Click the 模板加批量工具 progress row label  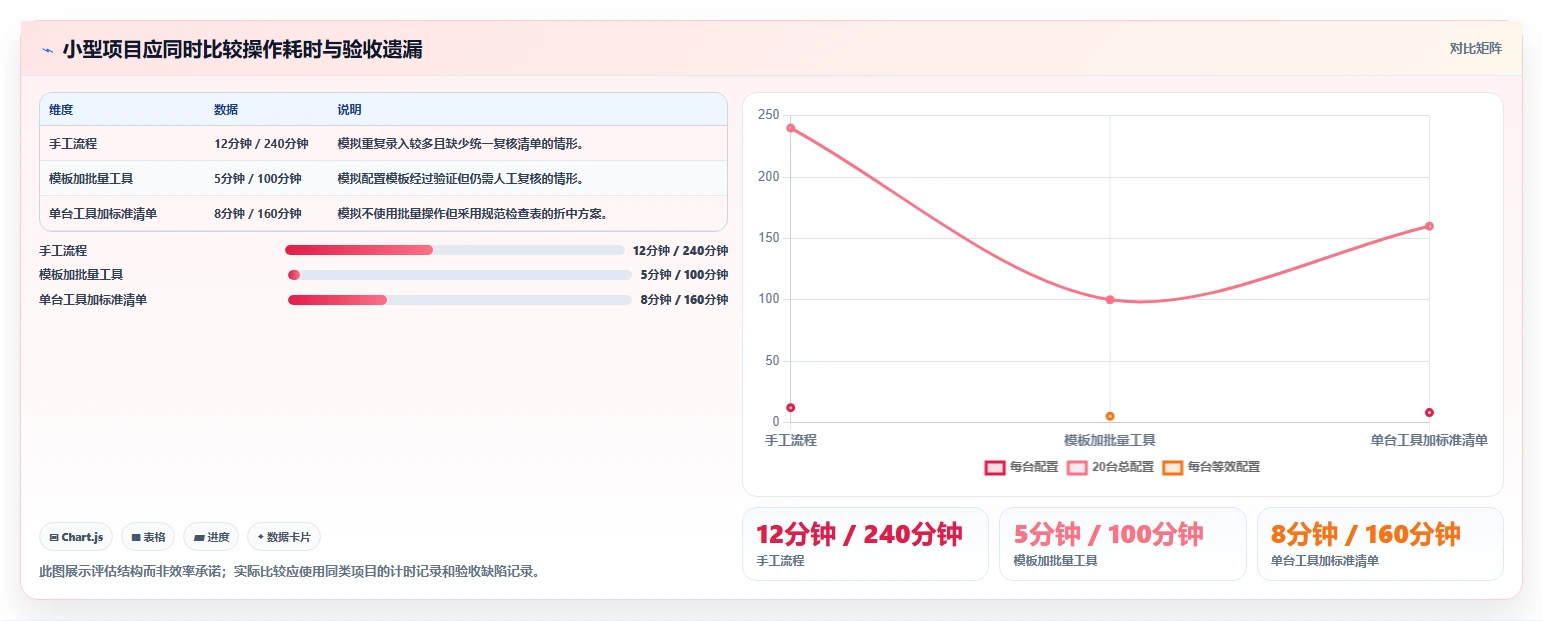pyautogui.click(x=81, y=275)
